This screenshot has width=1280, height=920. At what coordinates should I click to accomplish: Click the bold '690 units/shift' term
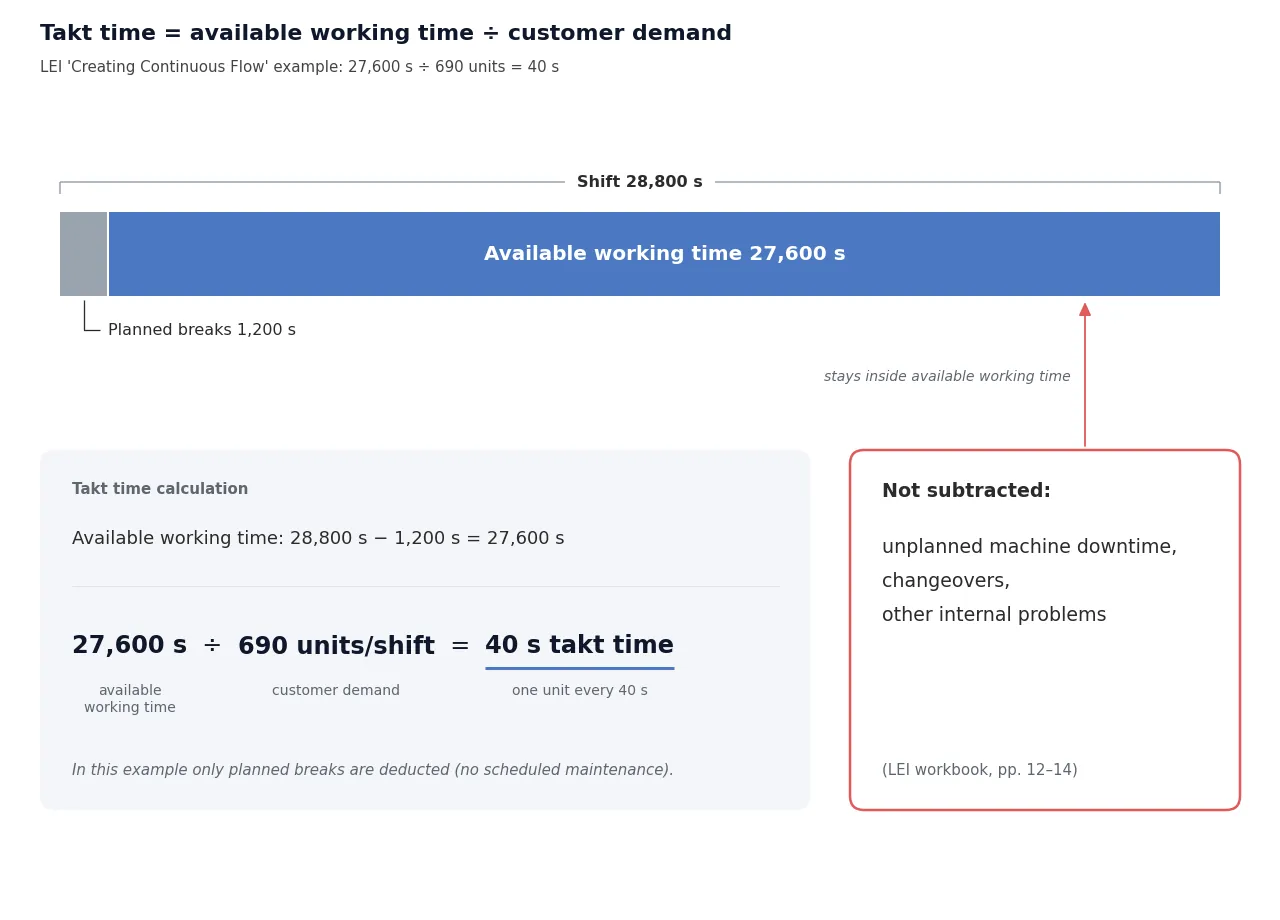(x=336, y=646)
